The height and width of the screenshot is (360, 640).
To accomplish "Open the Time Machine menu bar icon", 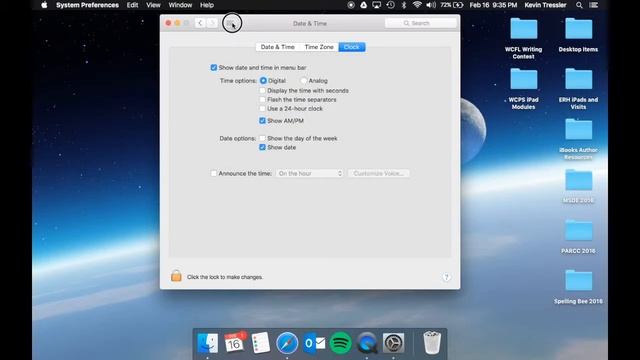I will tap(391, 5).
